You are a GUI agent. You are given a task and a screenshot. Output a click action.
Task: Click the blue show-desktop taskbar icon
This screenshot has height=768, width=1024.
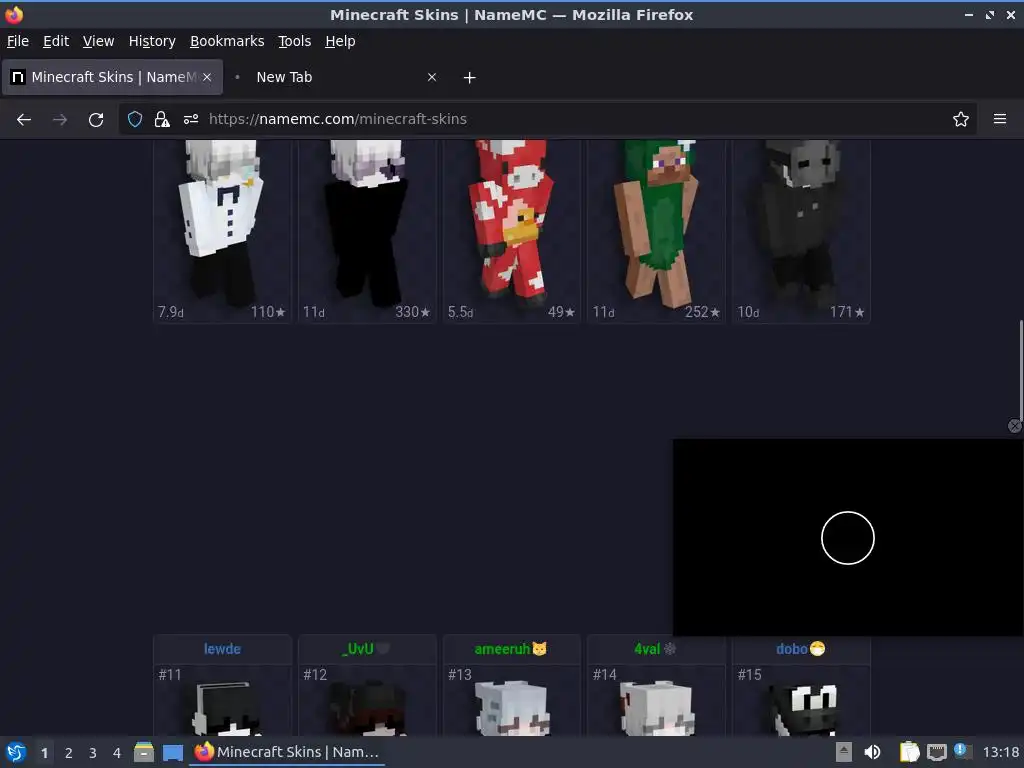[172, 752]
